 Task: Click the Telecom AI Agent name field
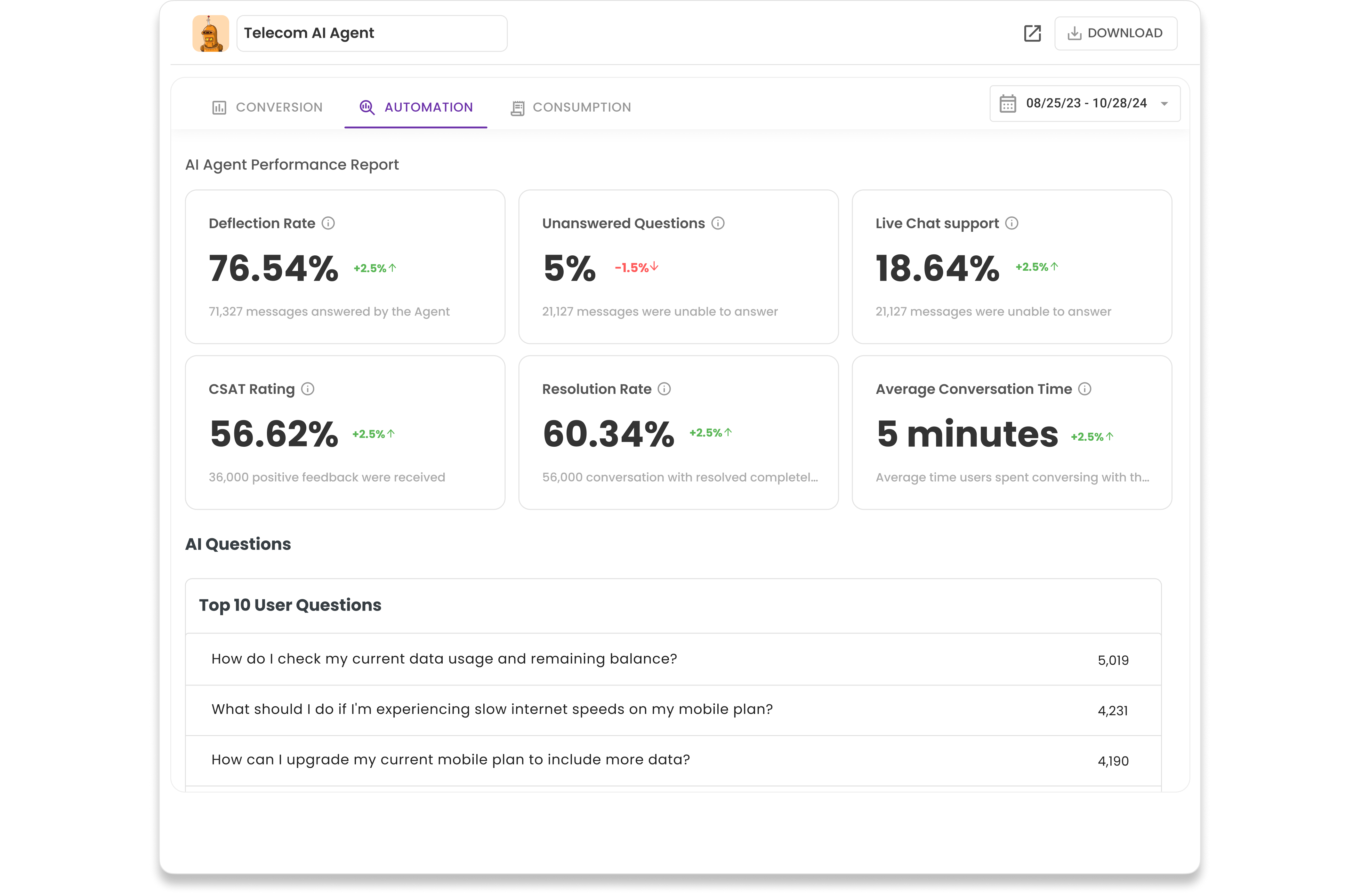(x=371, y=33)
